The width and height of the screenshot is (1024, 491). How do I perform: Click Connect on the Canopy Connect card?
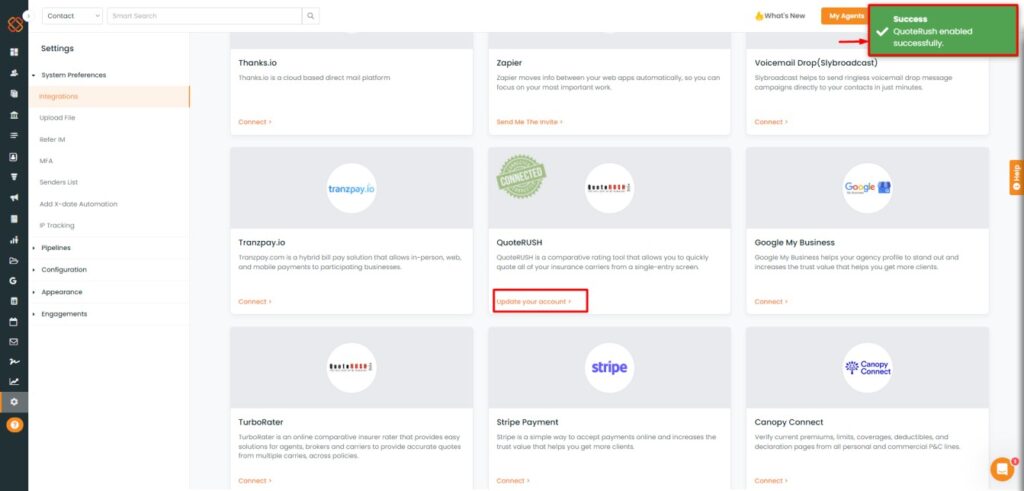coord(771,481)
